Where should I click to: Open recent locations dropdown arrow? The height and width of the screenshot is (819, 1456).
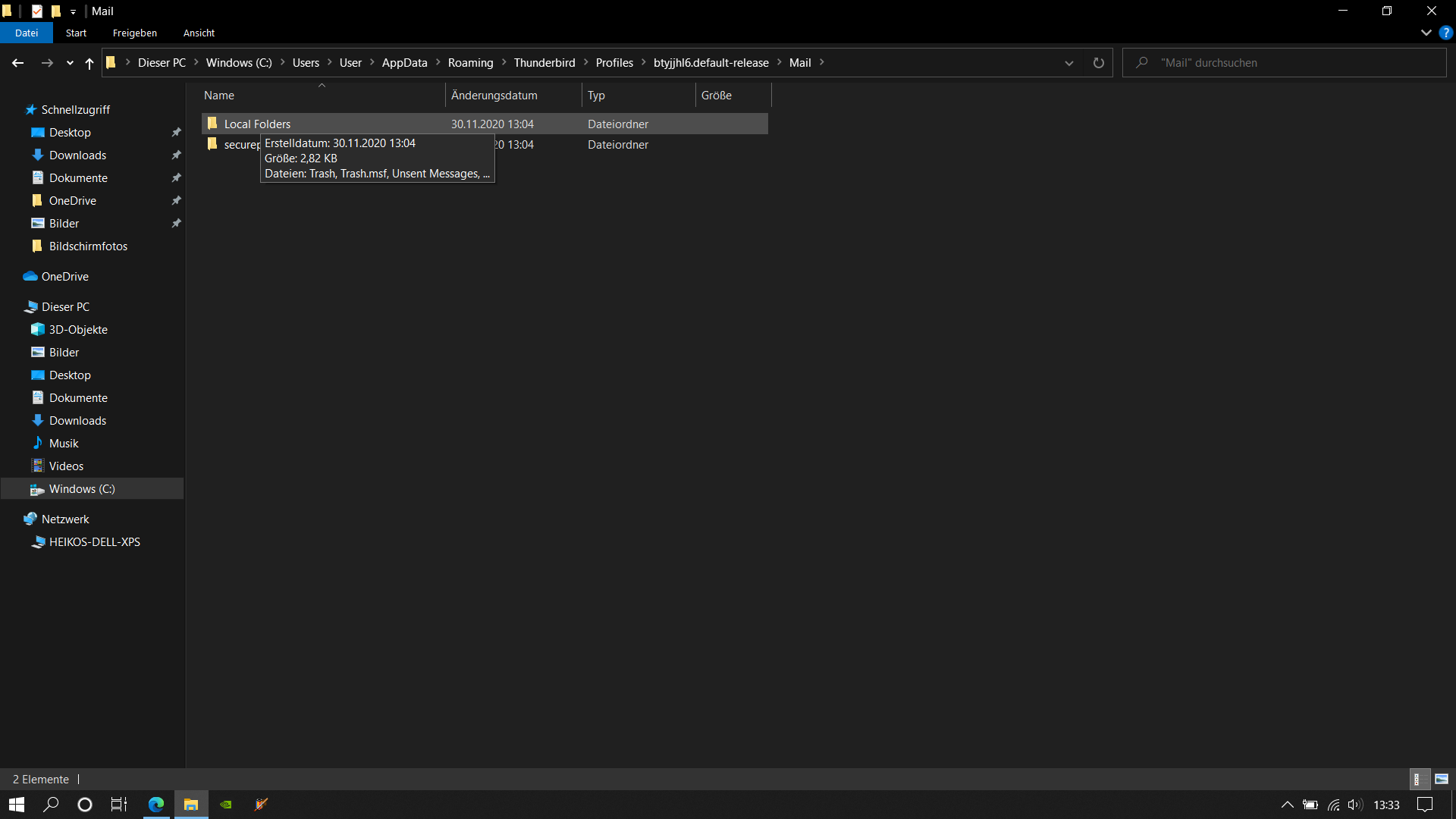tap(70, 63)
